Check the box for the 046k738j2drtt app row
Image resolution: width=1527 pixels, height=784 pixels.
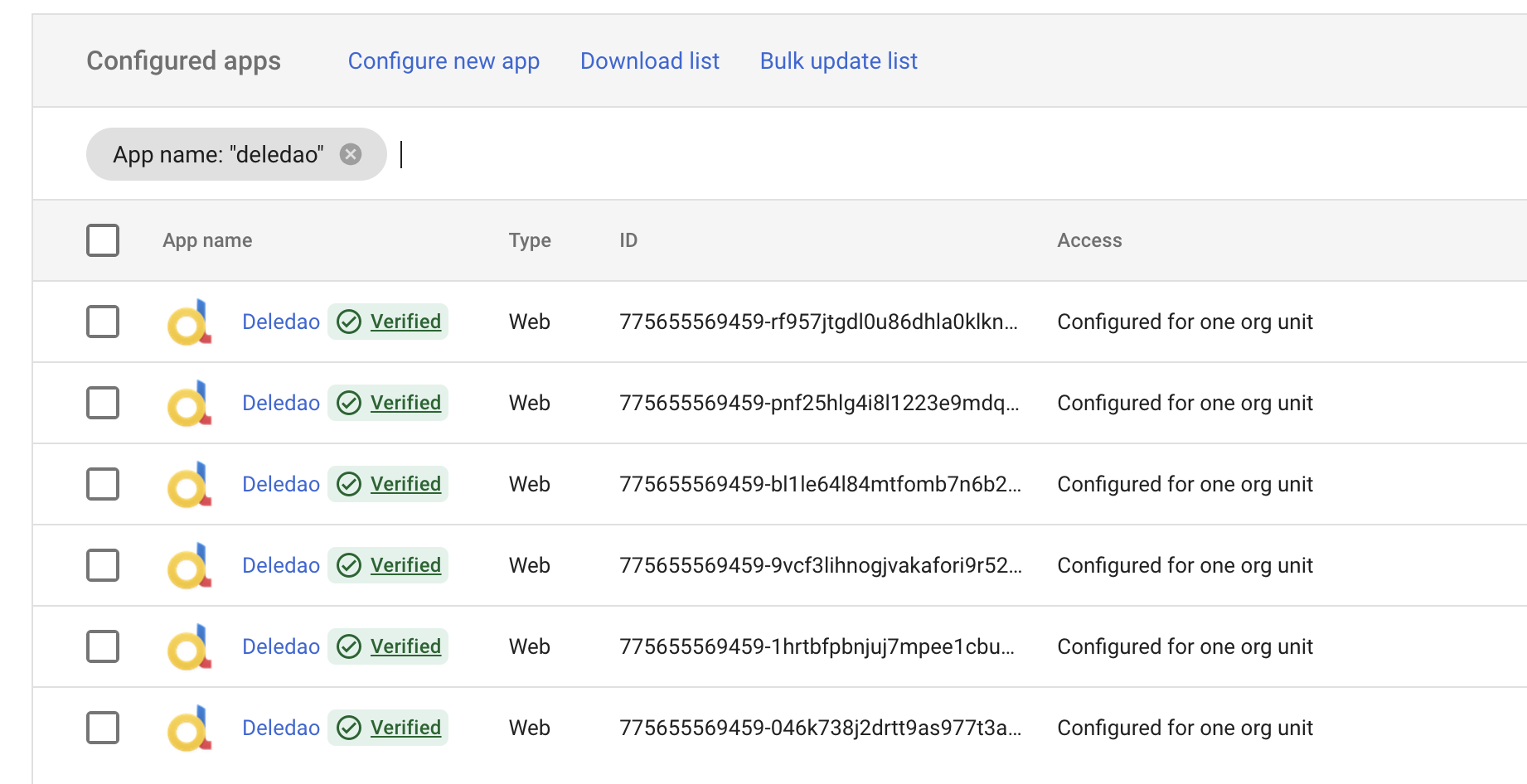pyautogui.click(x=103, y=728)
